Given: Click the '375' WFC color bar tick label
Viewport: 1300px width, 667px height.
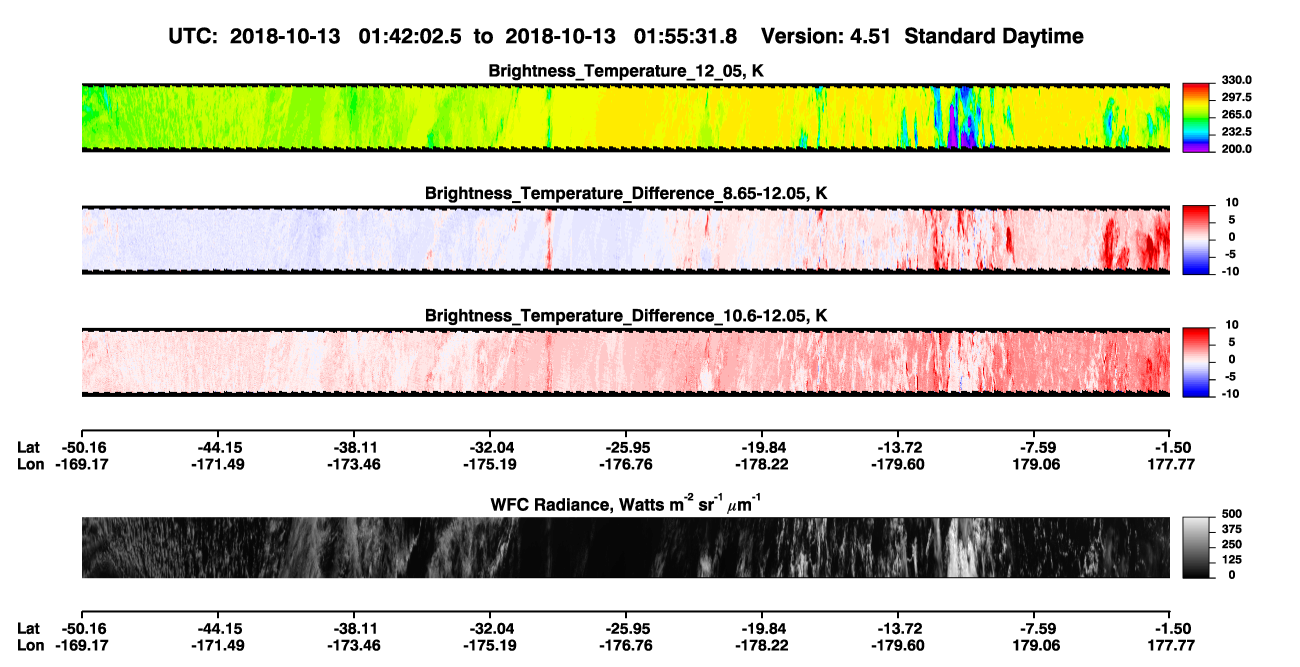Looking at the screenshot, I should pyautogui.click(x=1230, y=532).
